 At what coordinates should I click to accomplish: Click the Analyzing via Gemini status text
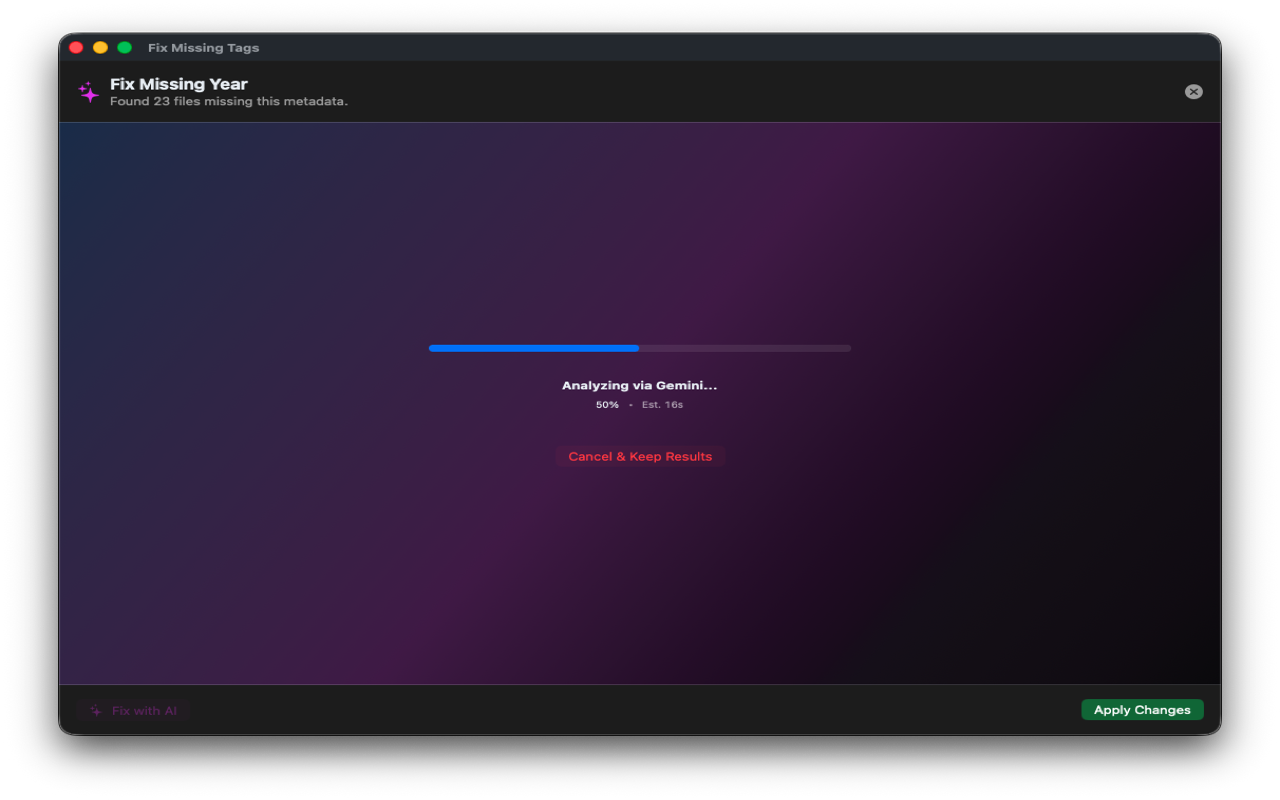(x=639, y=385)
